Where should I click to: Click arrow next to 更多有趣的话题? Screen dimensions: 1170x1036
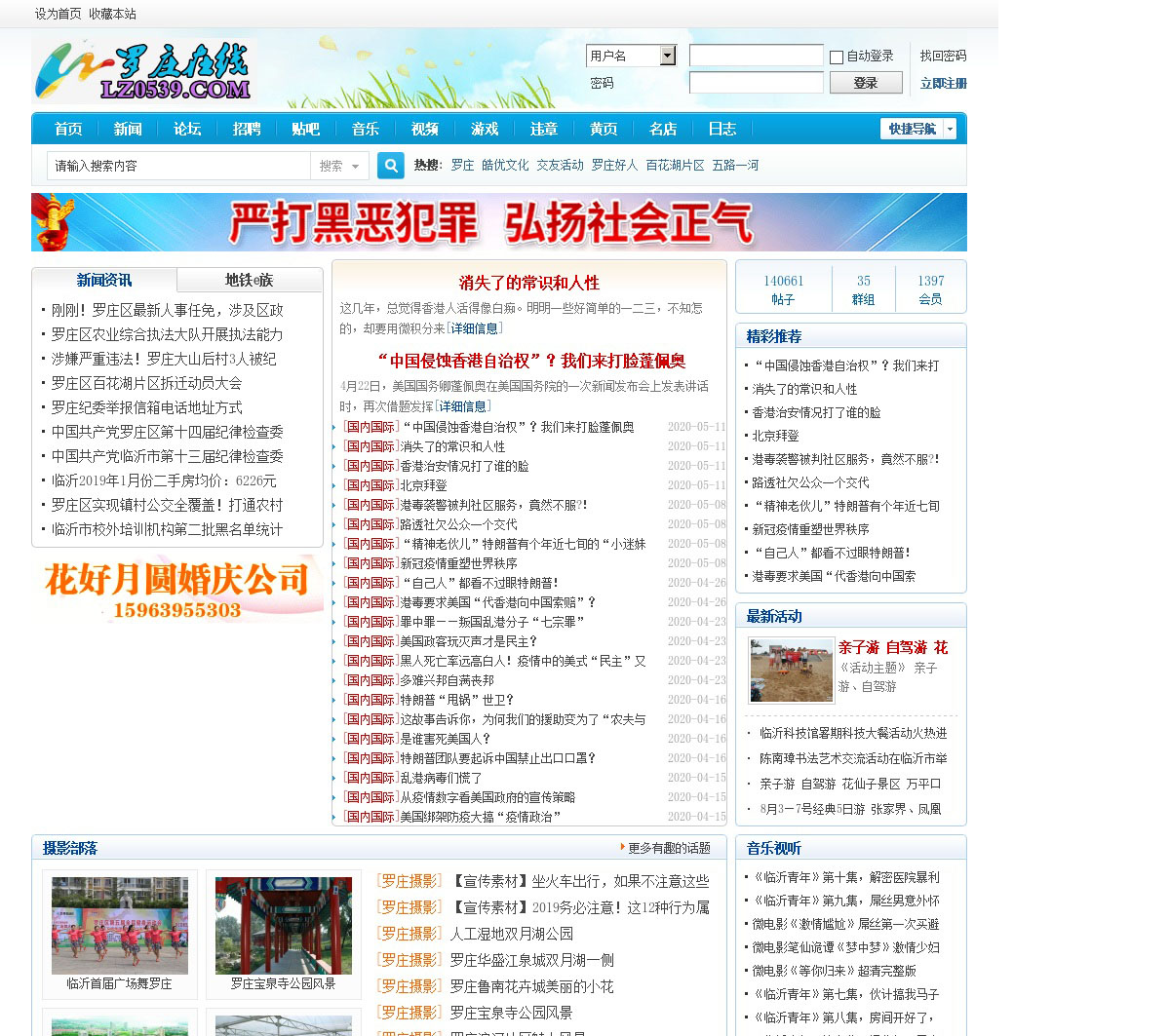coord(622,847)
